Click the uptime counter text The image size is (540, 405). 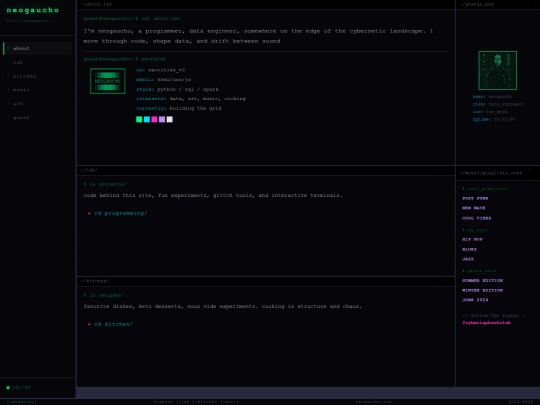coord(494,120)
